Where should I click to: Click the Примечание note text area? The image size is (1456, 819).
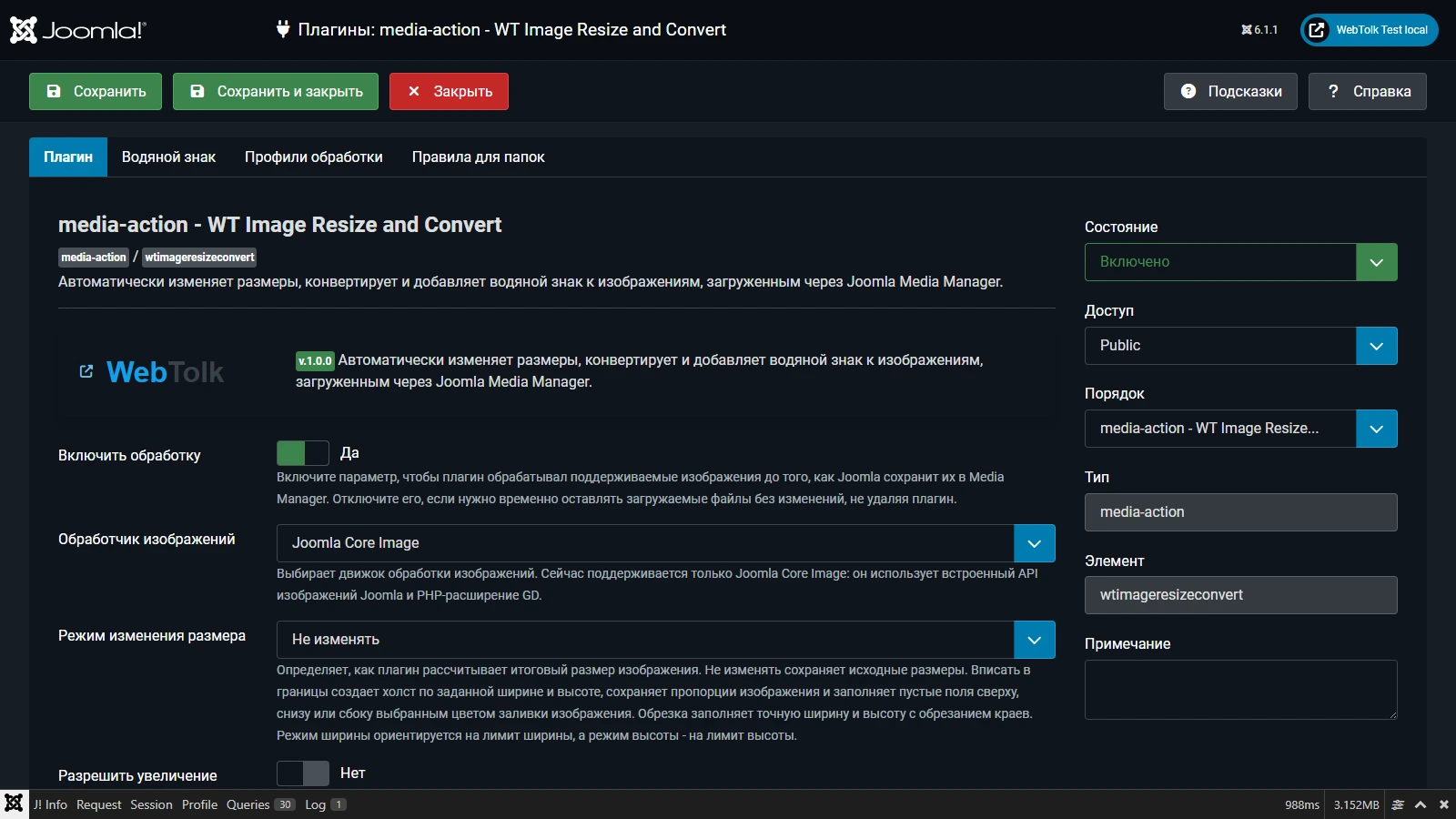(x=1241, y=690)
